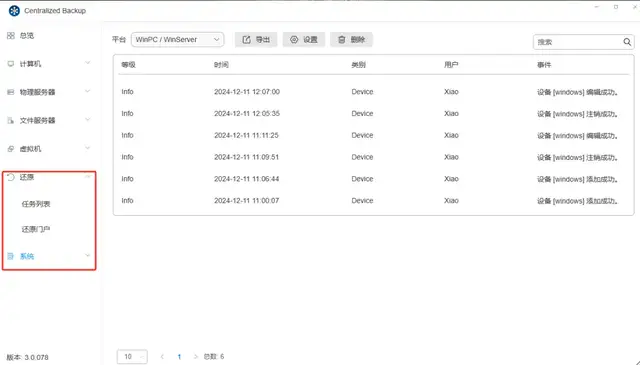
Task: Open 任务列表 under 还原
Action: click(x=36, y=204)
